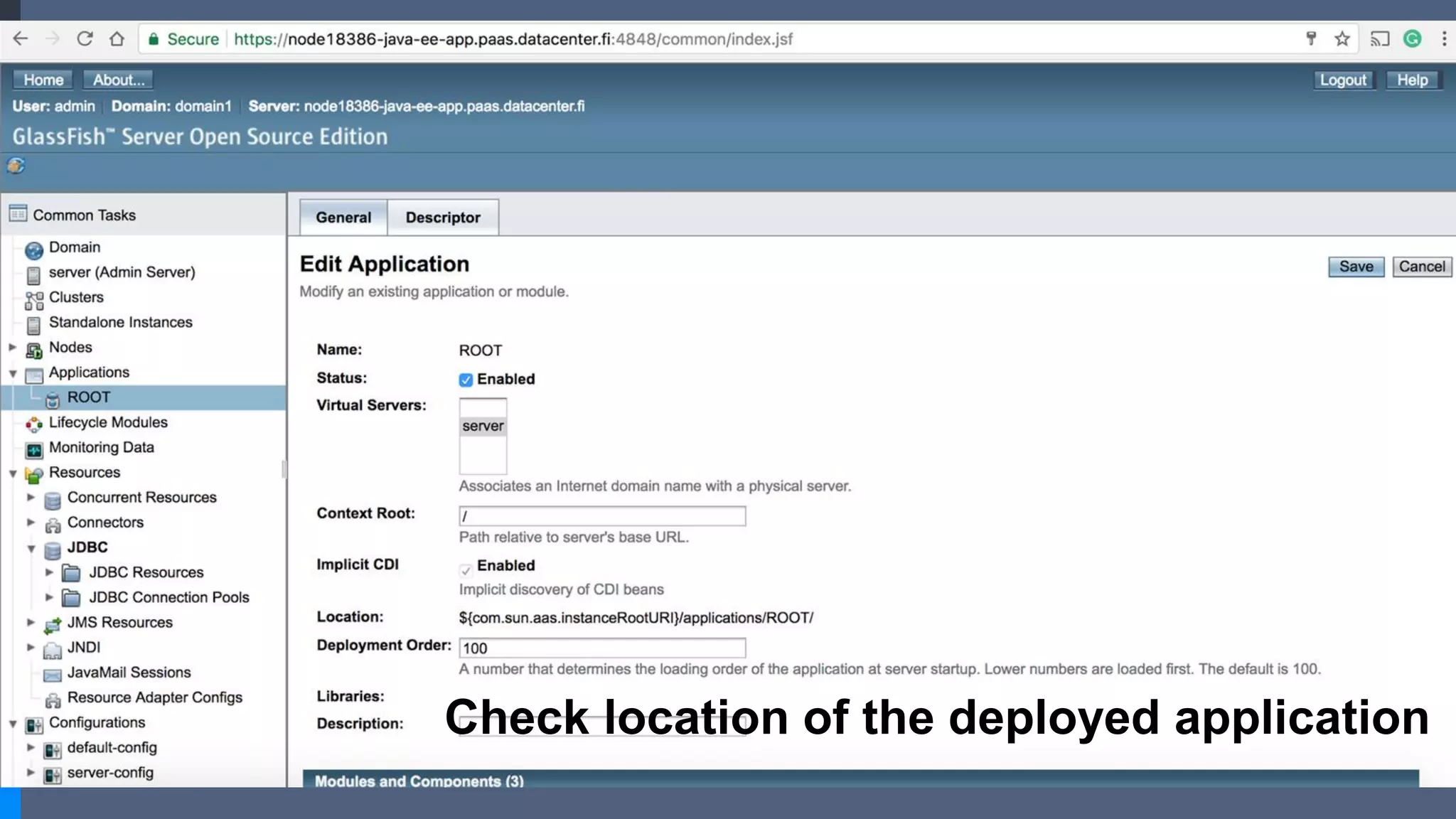Click the Home button in header
The width and height of the screenshot is (1456, 819).
pyautogui.click(x=43, y=80)
